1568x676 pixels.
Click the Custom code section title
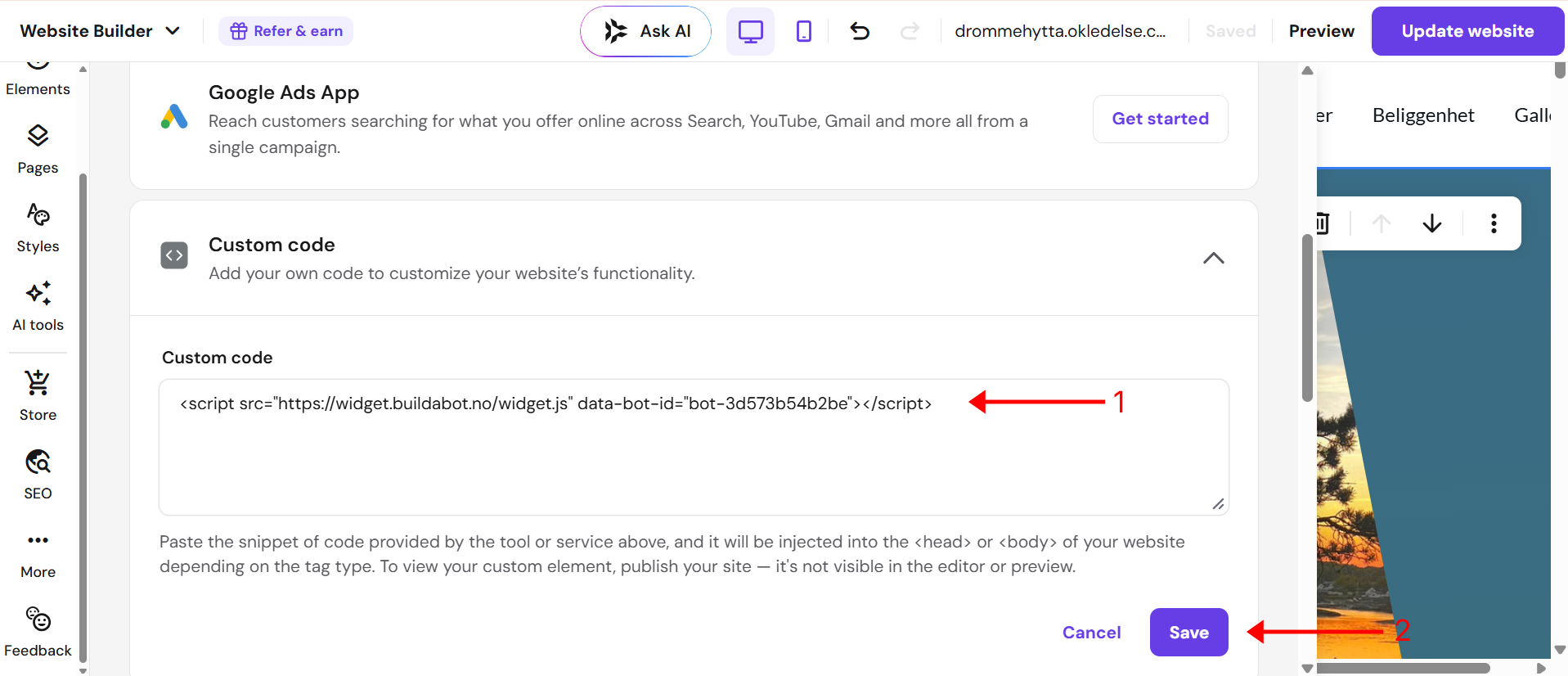point(272,245)
